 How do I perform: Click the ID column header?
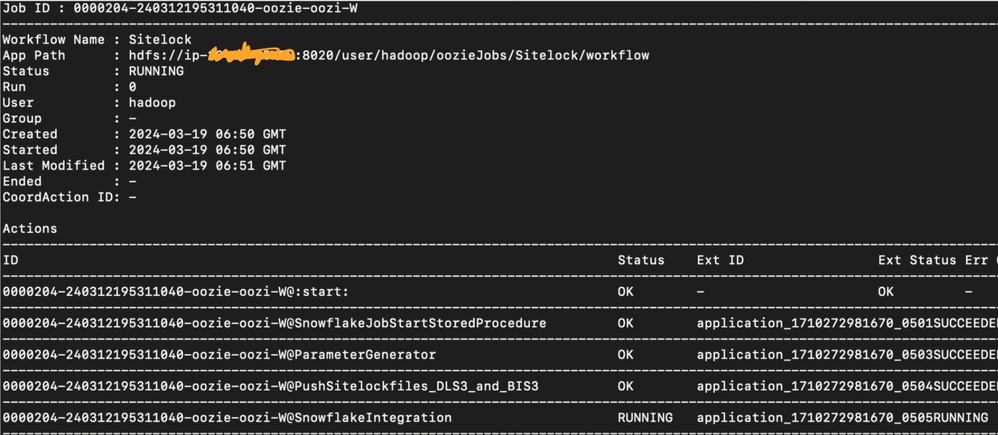[x=11, y=260]
